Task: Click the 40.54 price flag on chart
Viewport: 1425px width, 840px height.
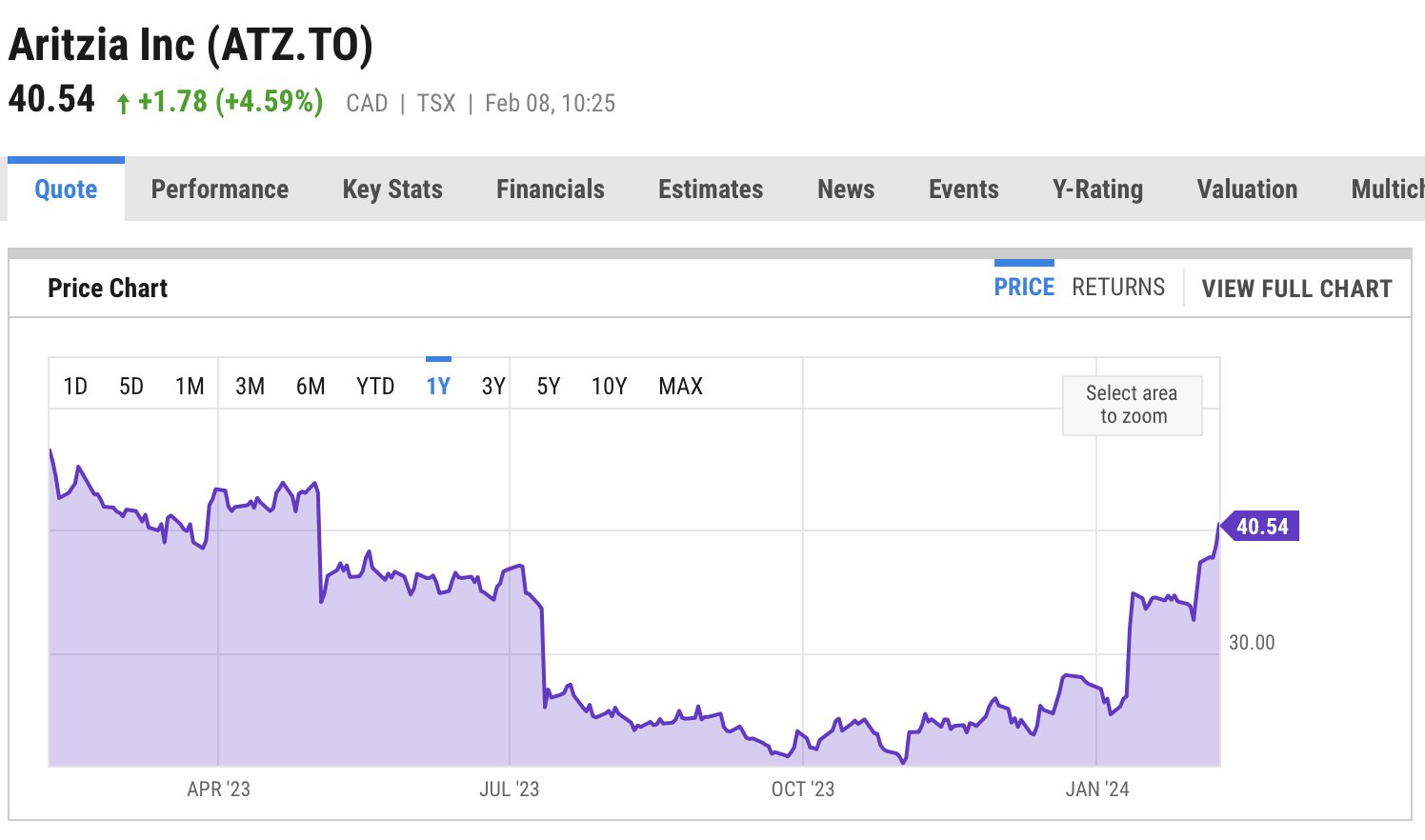Action: pos(1260,526)
